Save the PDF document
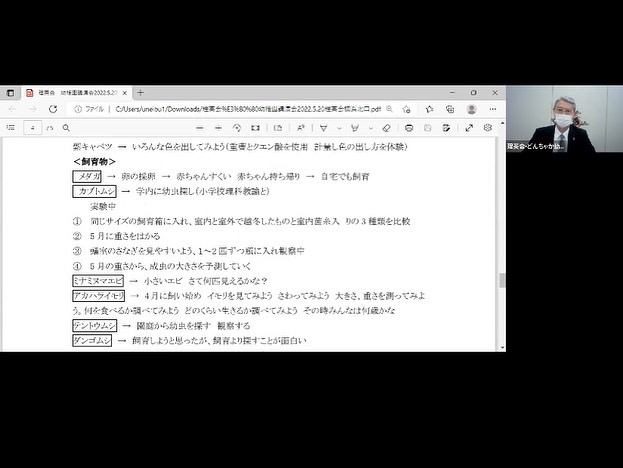This screenshot has width=623, height=468. pos(428,128)
